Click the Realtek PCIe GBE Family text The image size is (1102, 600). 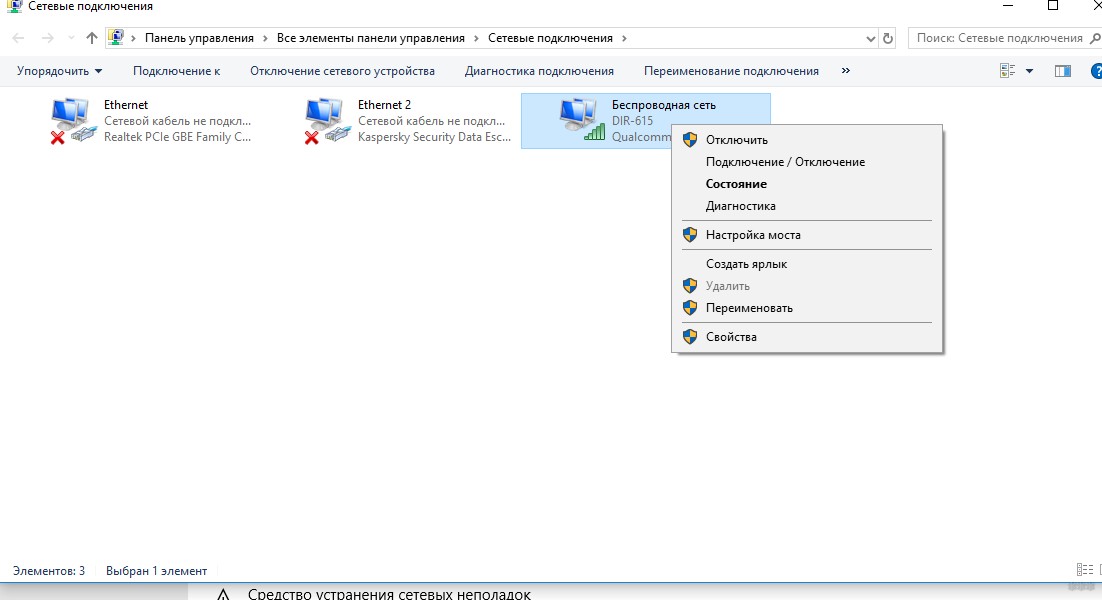tap(177, 137)
